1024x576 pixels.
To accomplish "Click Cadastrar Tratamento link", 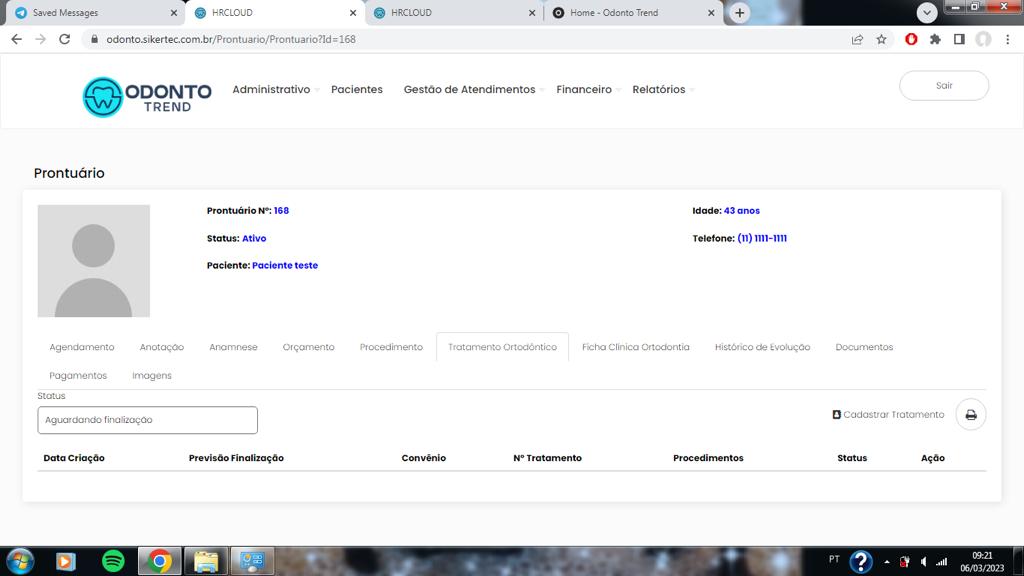I will click(x=888, y=415).
